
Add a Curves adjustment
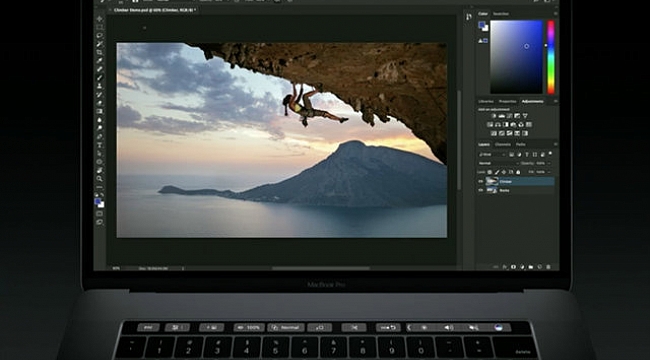[509, 116]
